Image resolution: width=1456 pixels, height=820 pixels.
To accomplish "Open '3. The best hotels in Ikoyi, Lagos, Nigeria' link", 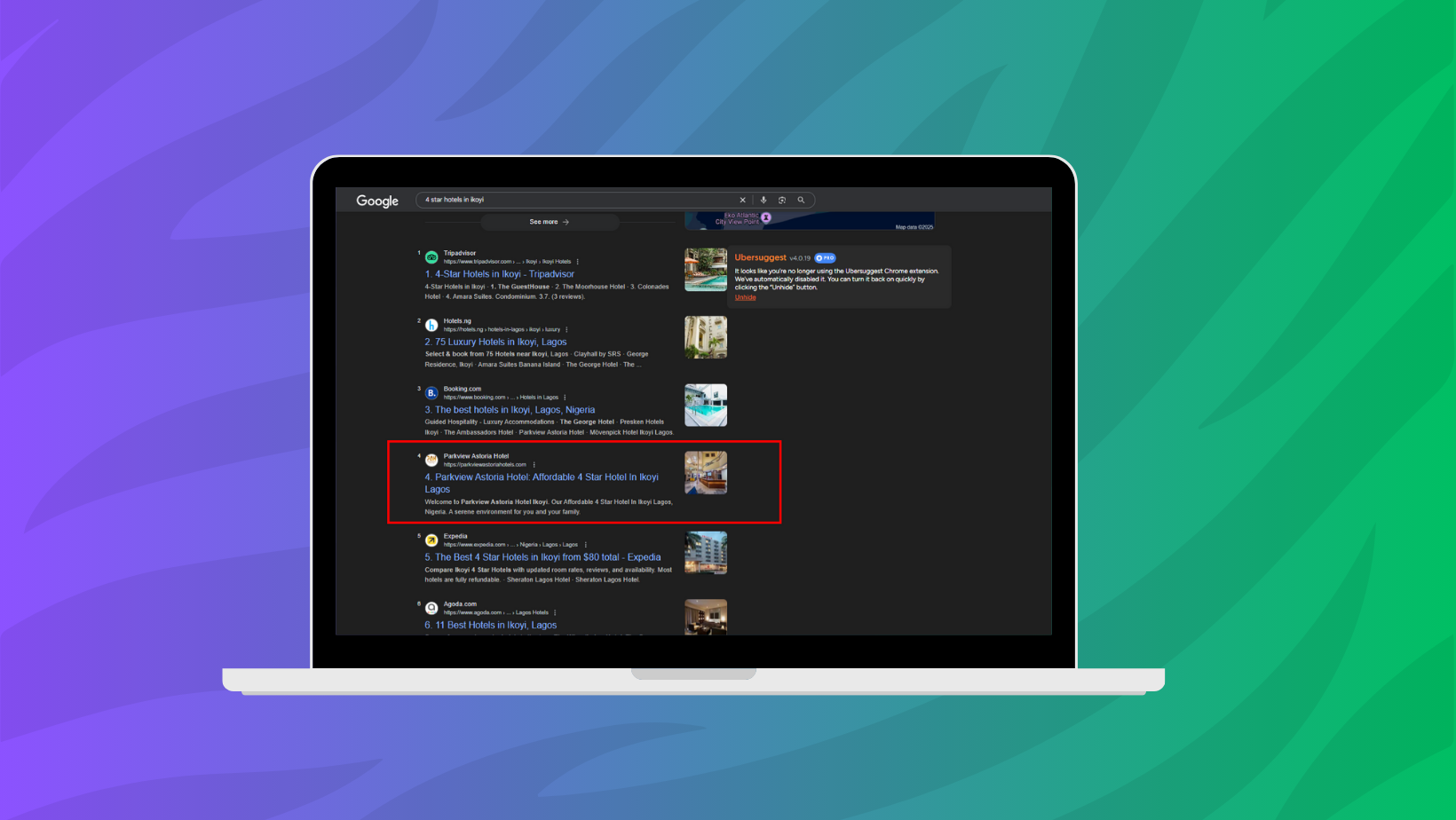I will tap(510, 410).
